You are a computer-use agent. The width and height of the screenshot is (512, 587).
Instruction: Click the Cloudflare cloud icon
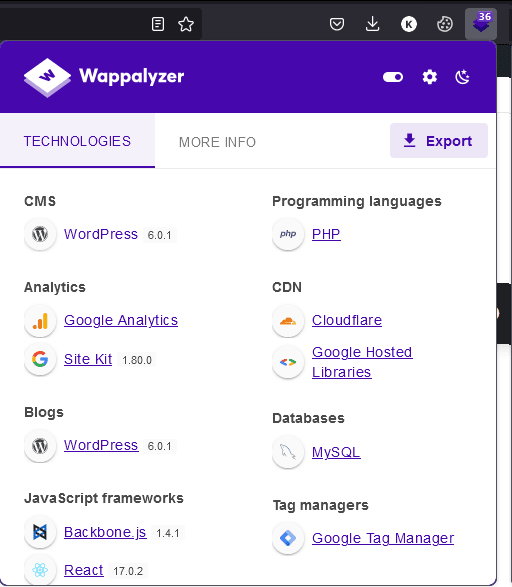[288, 321]
